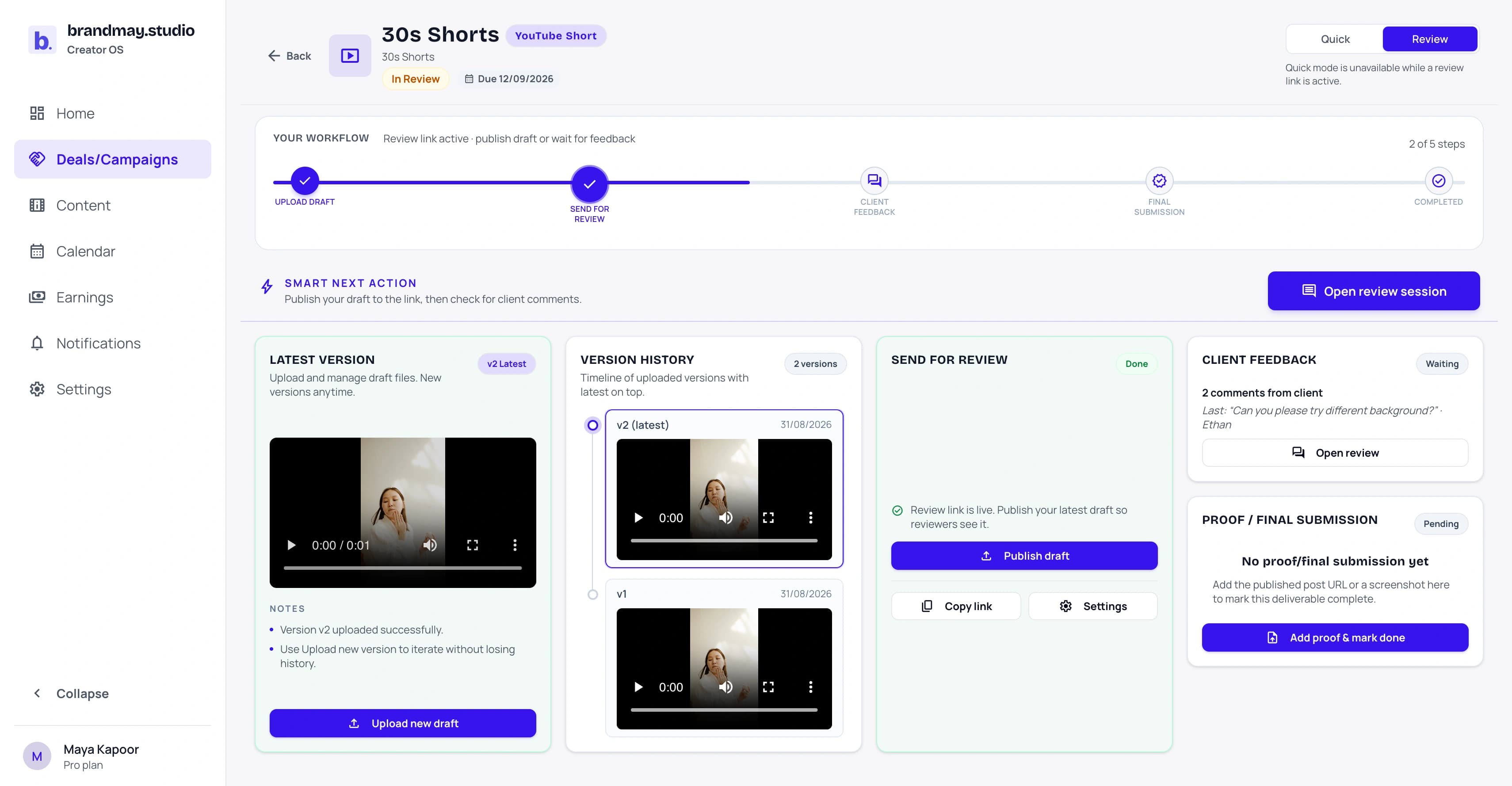Select the v1 timeline radio marker
Viewport: 1512px width, 786px height.
(x=593, y=594)
